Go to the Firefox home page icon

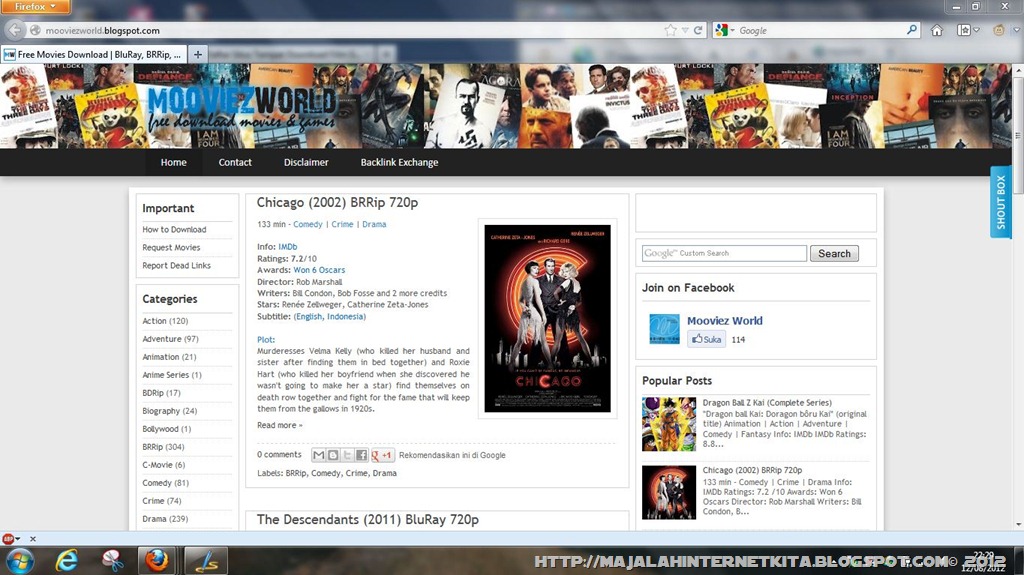936,30
